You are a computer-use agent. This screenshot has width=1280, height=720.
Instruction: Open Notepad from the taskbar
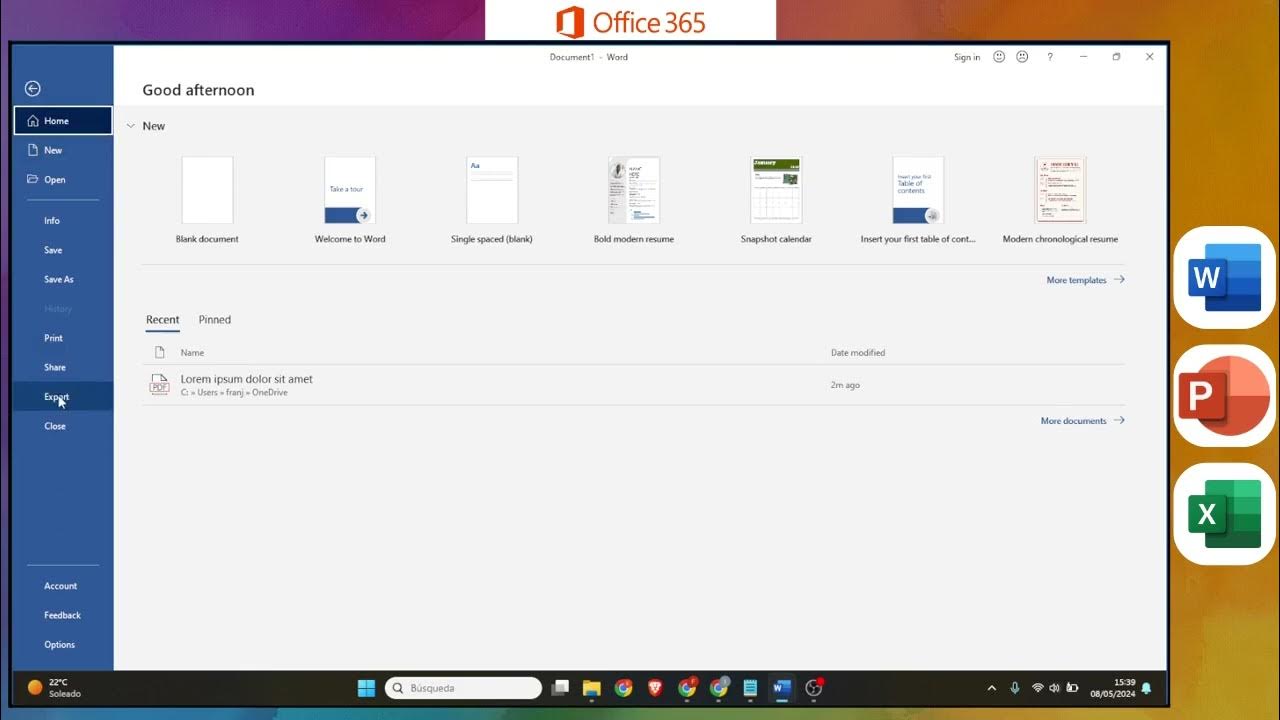pos(751,688)
